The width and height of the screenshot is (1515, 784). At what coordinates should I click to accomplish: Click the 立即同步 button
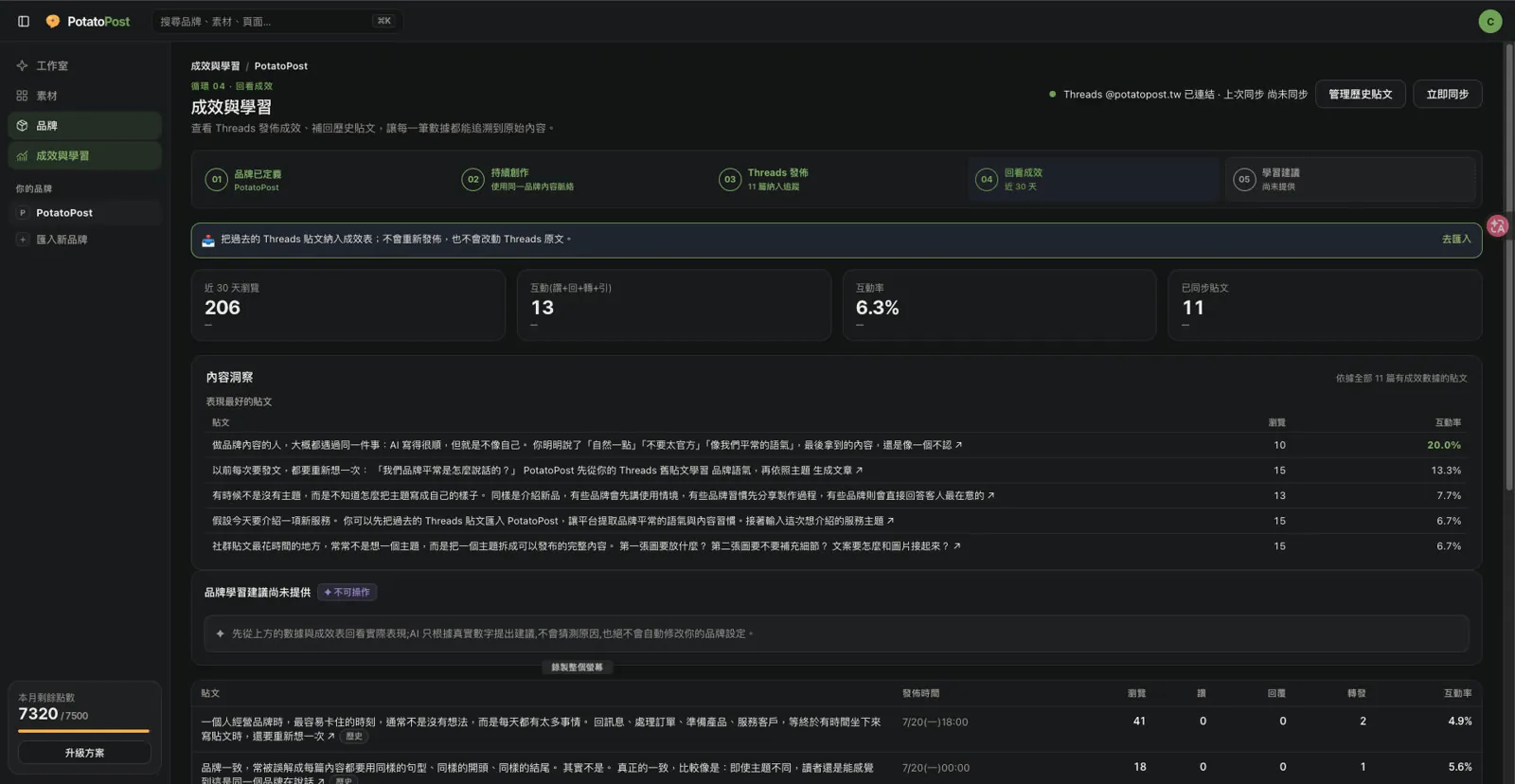[1447, 94]
